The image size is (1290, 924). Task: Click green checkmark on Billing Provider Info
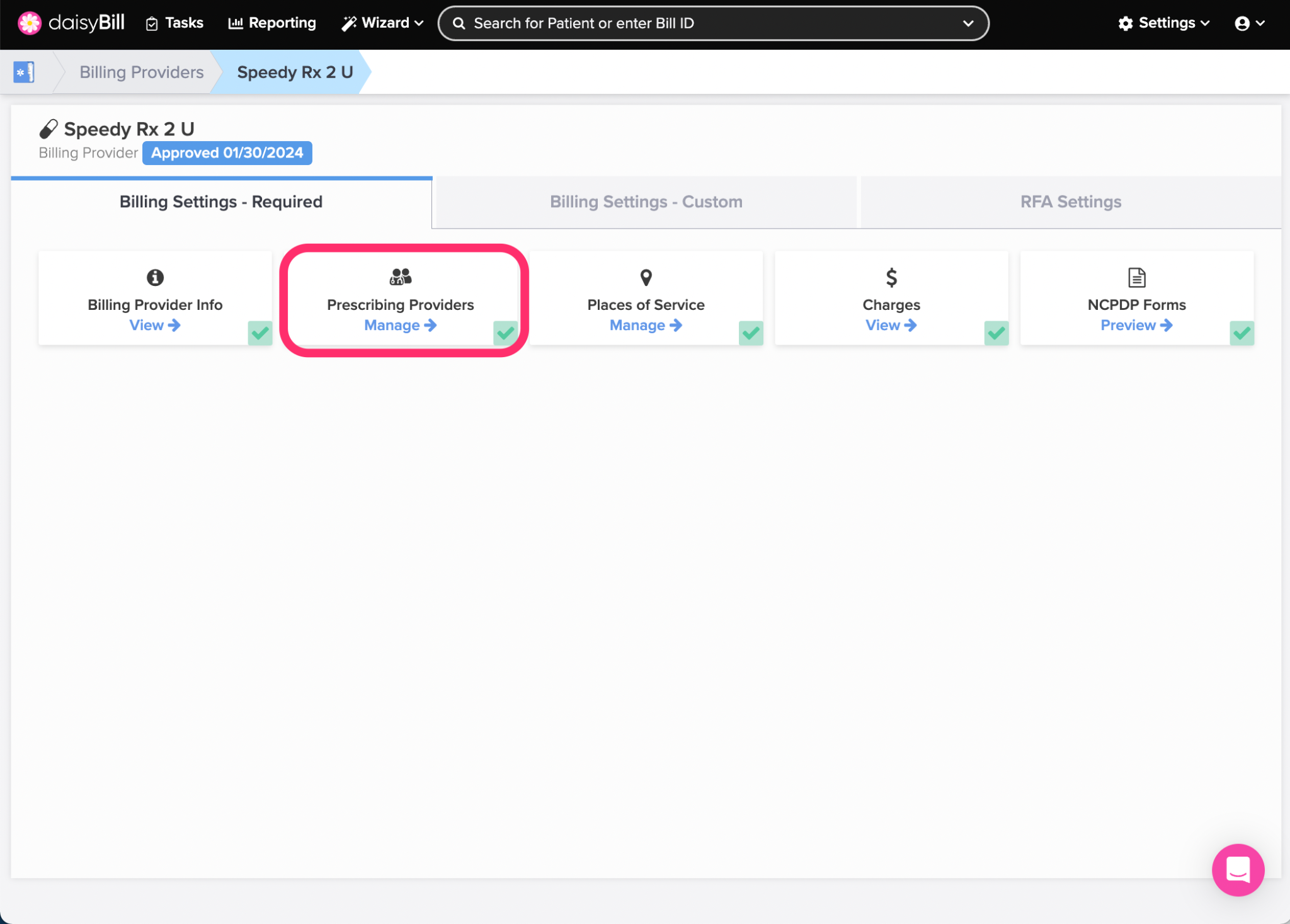tap(260, 333)
